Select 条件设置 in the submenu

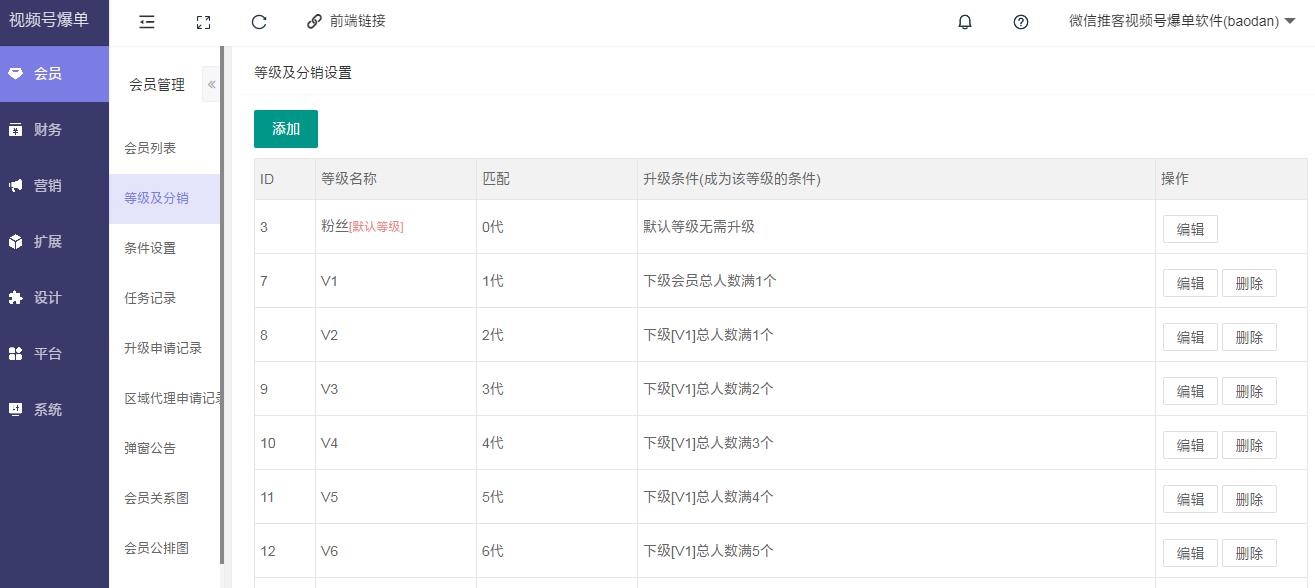click(150, 248)
